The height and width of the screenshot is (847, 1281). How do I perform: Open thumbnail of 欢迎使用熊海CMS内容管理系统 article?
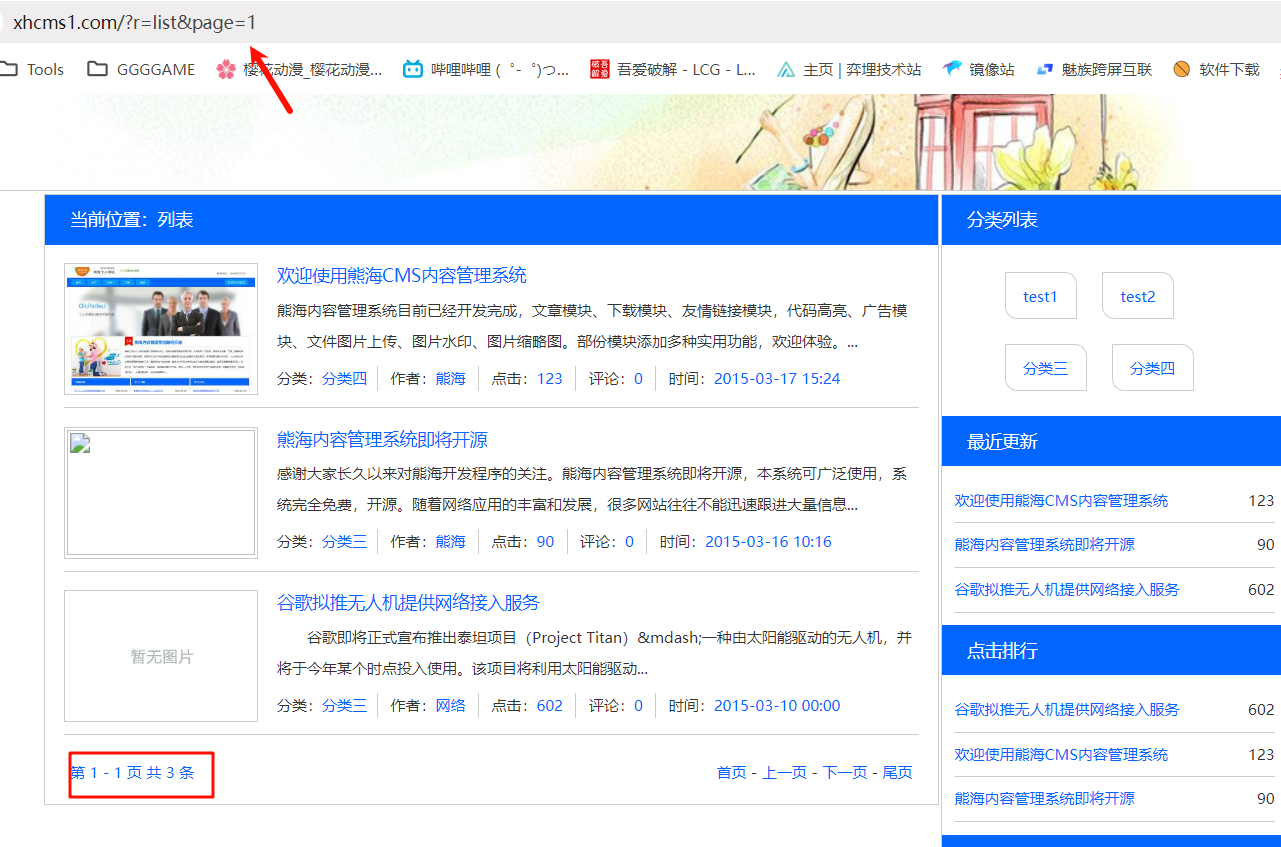161,329
